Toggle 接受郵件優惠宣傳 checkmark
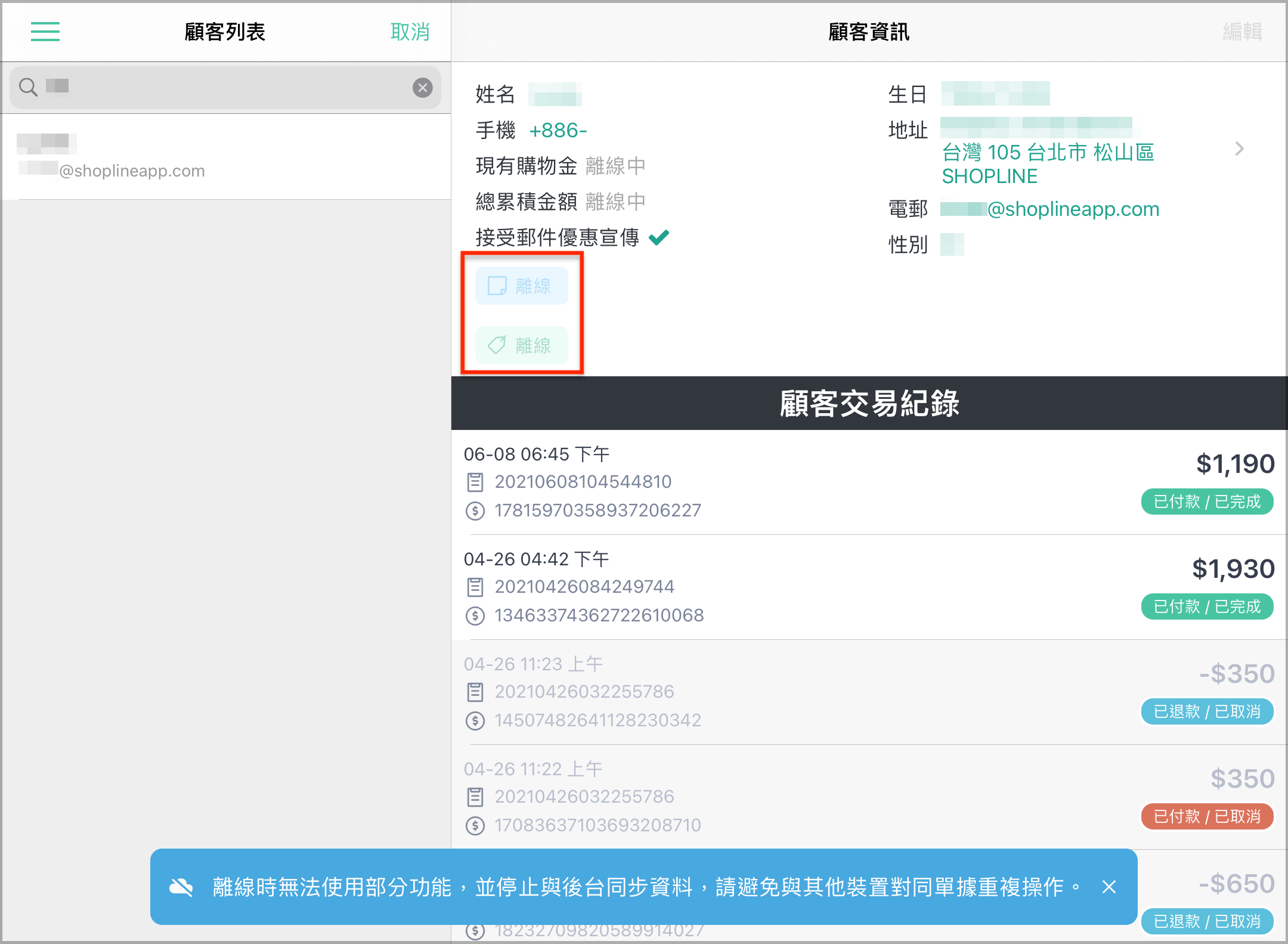This screenshot has height=944, width=1288. 660,237
